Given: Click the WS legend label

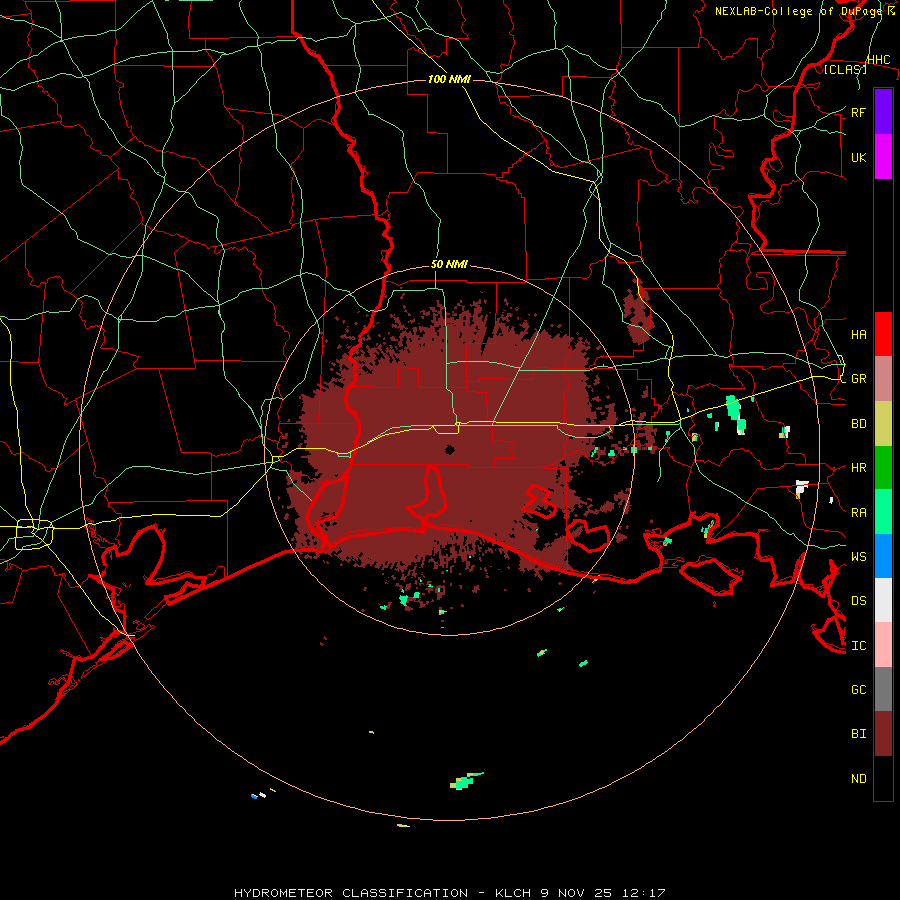Looking at the screenshot, I should pyautogui.click(x=858, y=557).
